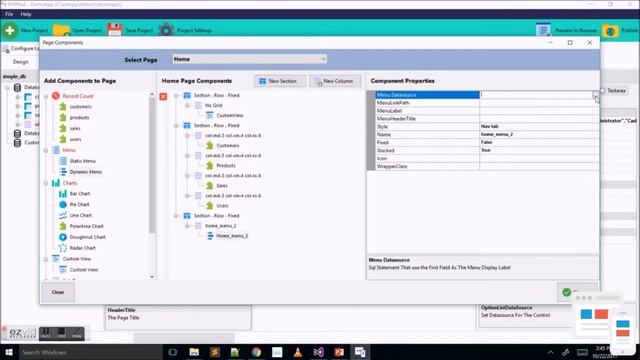The image size is (640, 360).
Task: Click the Close button in the dialog
Action: 58,292
